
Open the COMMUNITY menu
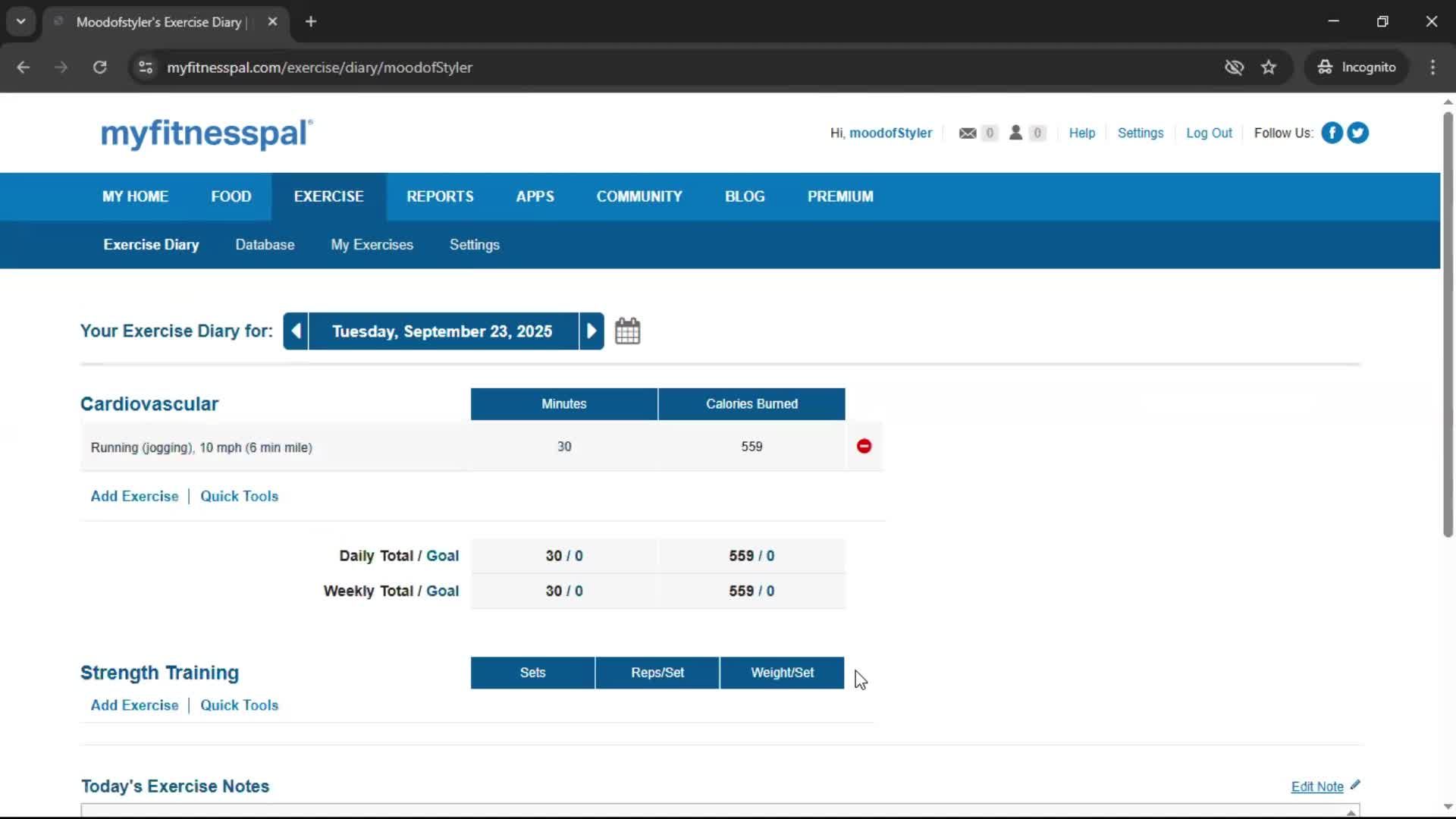pos(639,196)
